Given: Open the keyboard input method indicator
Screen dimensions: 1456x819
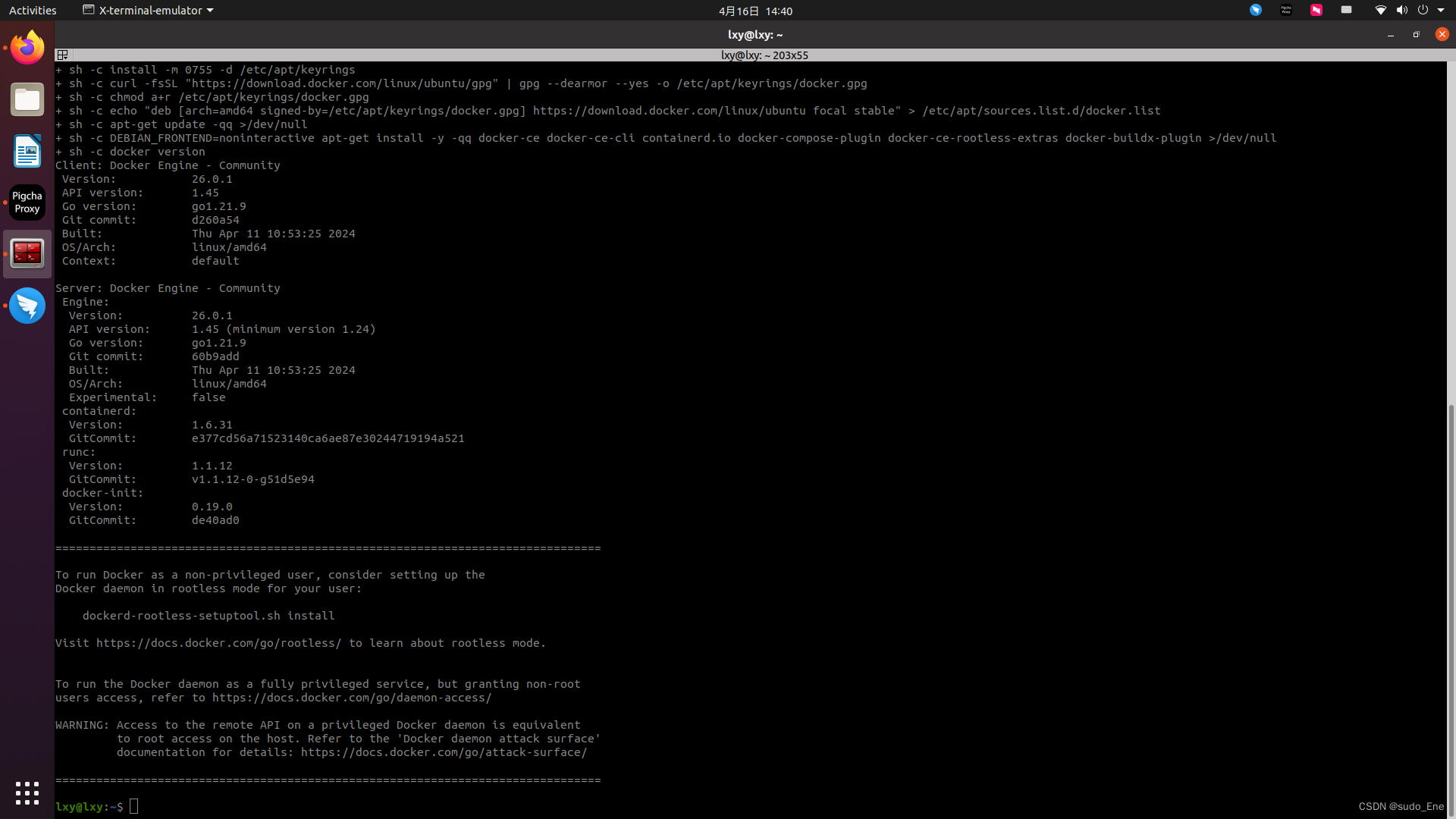Looking at the screenshot, I should [1346, 11].
